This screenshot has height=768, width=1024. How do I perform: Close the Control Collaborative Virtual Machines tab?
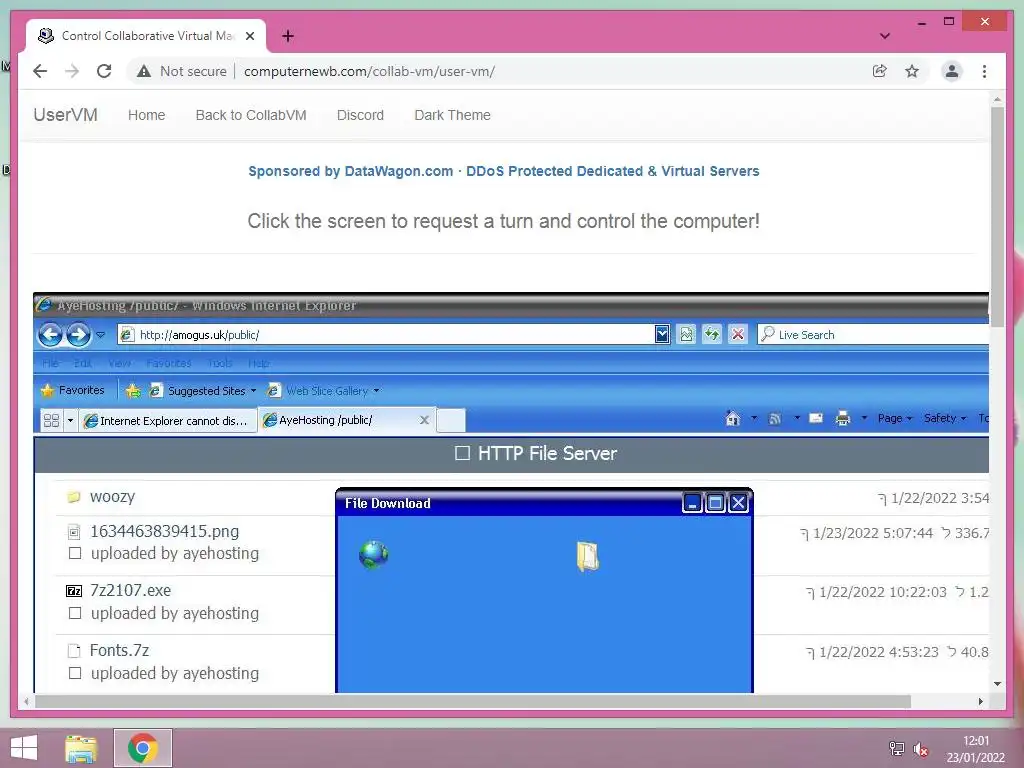[x=249, y=36]
